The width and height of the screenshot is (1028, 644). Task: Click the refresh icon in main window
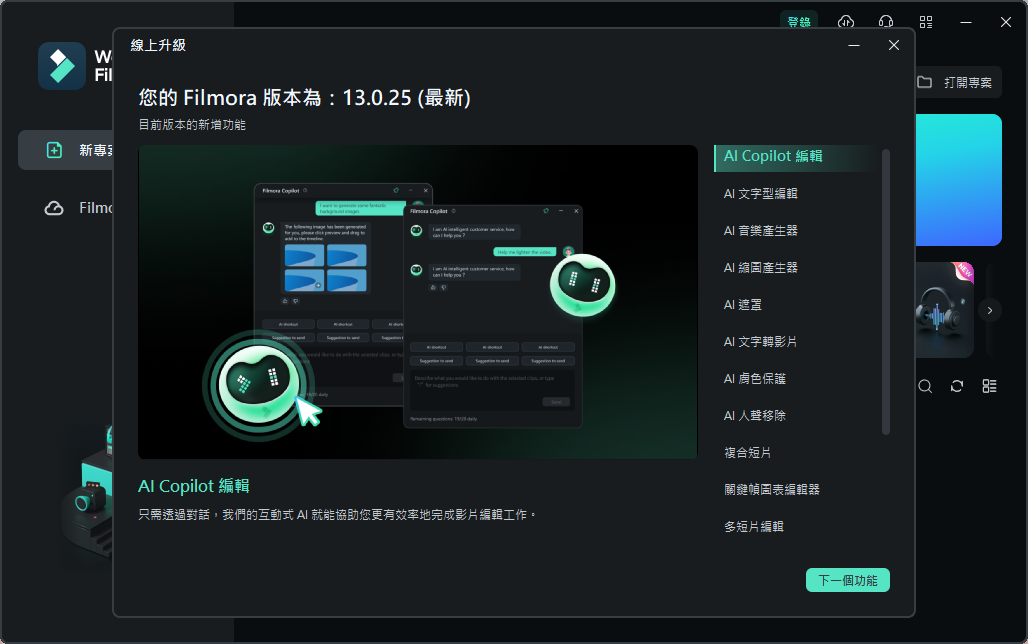tap(957, 386)
